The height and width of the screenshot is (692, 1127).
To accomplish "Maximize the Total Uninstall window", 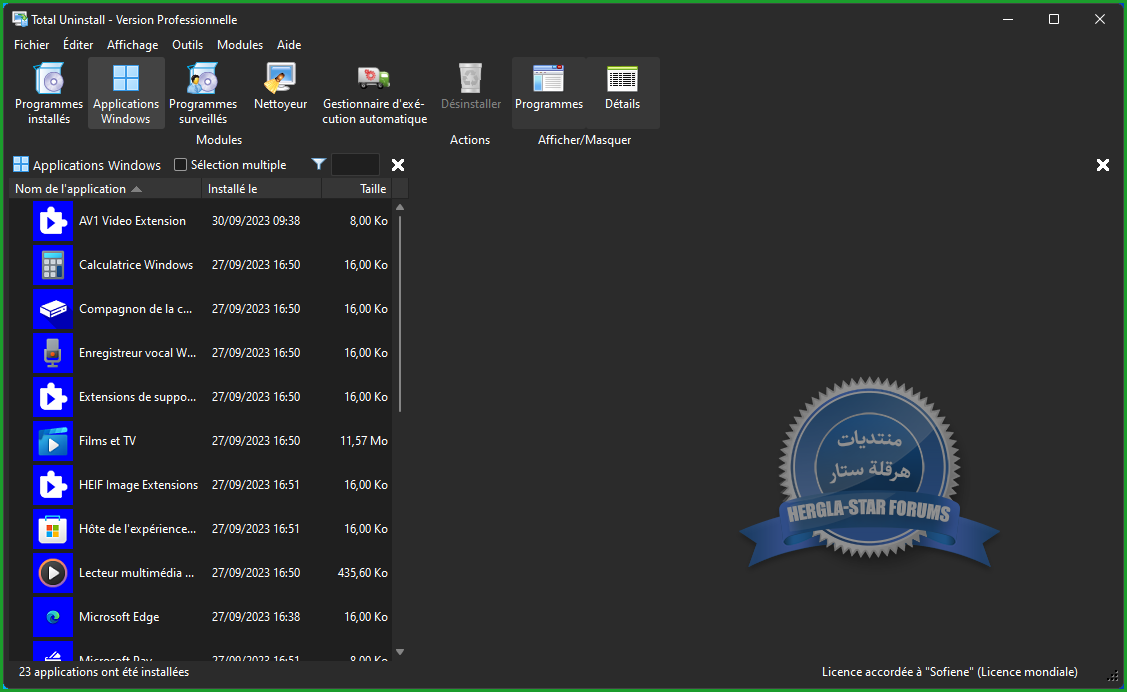I will click(x=1054, y=19).
